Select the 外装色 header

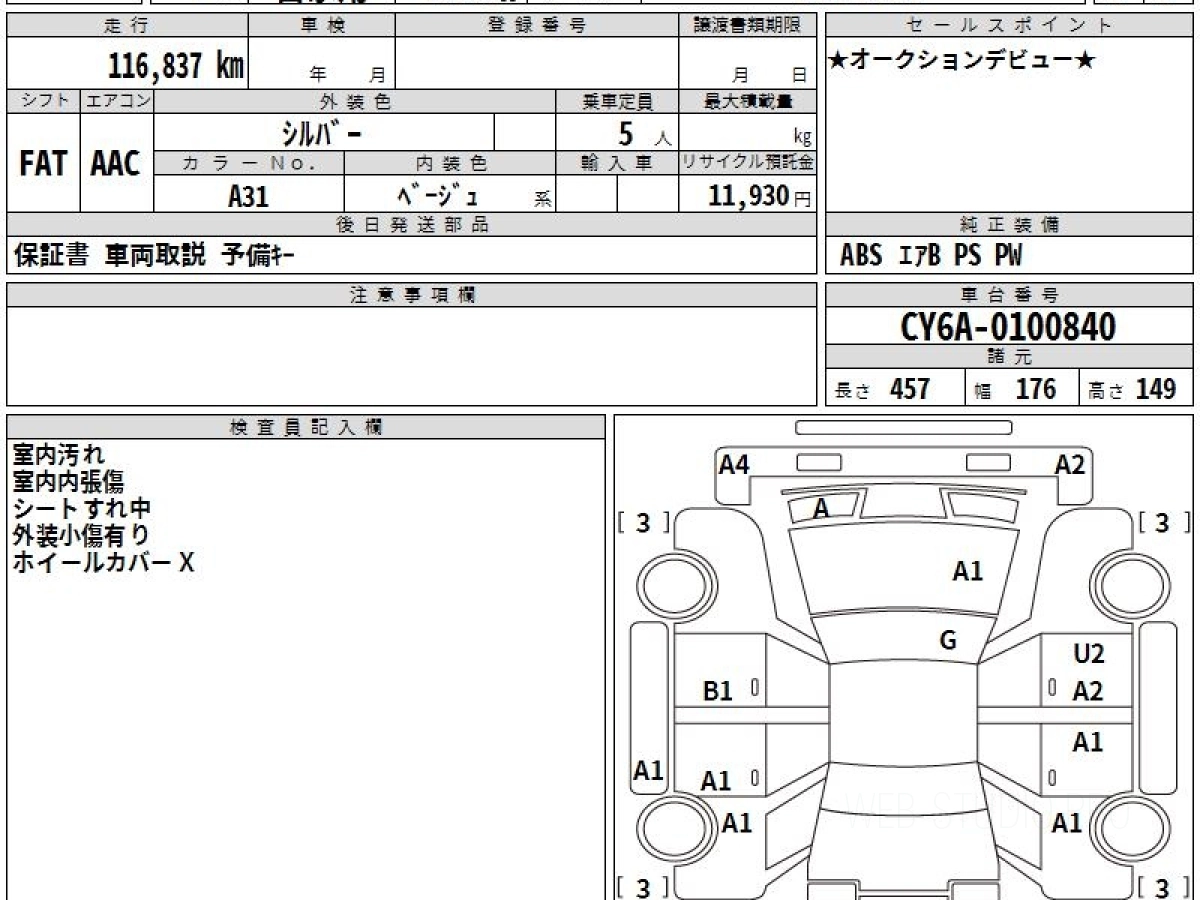tap(355, 101)
